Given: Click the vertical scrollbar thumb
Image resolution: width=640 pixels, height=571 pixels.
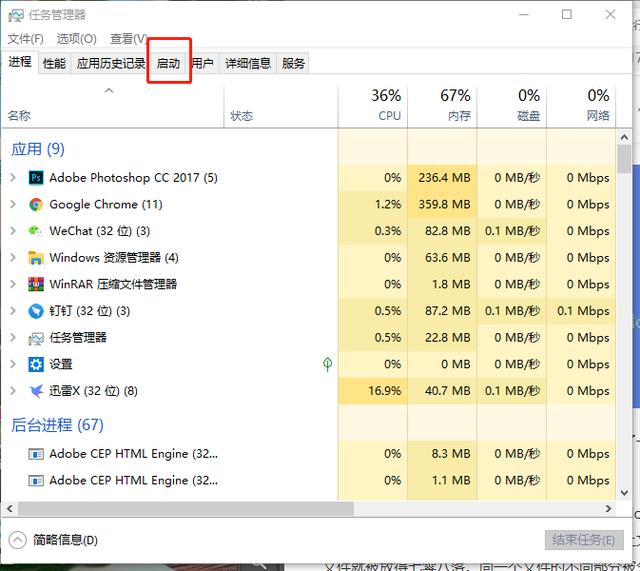Looking at the screenshot, I should [x=624, y=159].
